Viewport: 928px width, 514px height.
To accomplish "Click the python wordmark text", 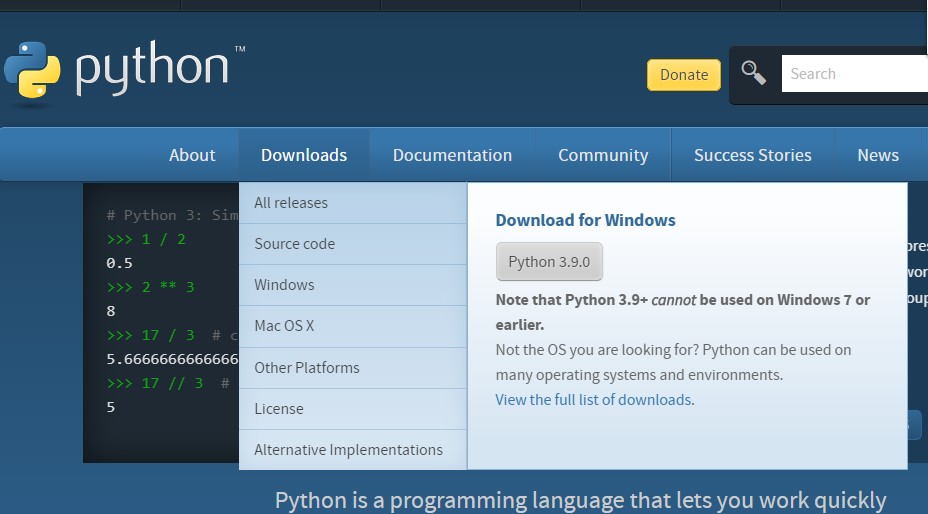I will [152, 68].
